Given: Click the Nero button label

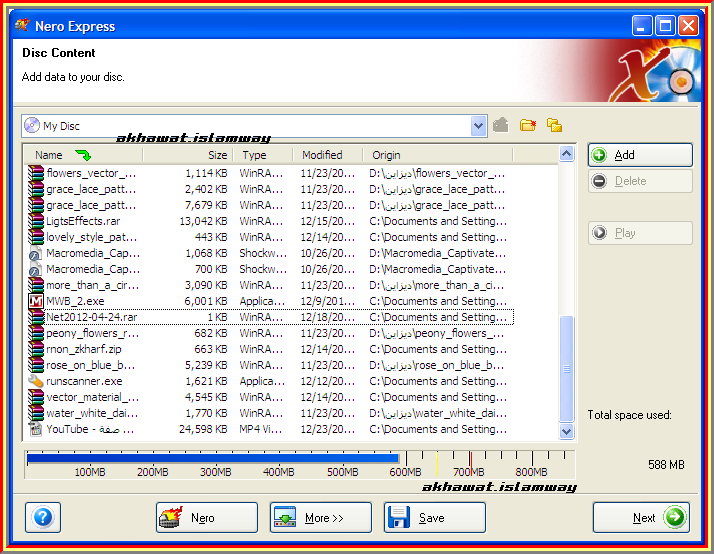Looking at the screenshot, I should [203, 518].
